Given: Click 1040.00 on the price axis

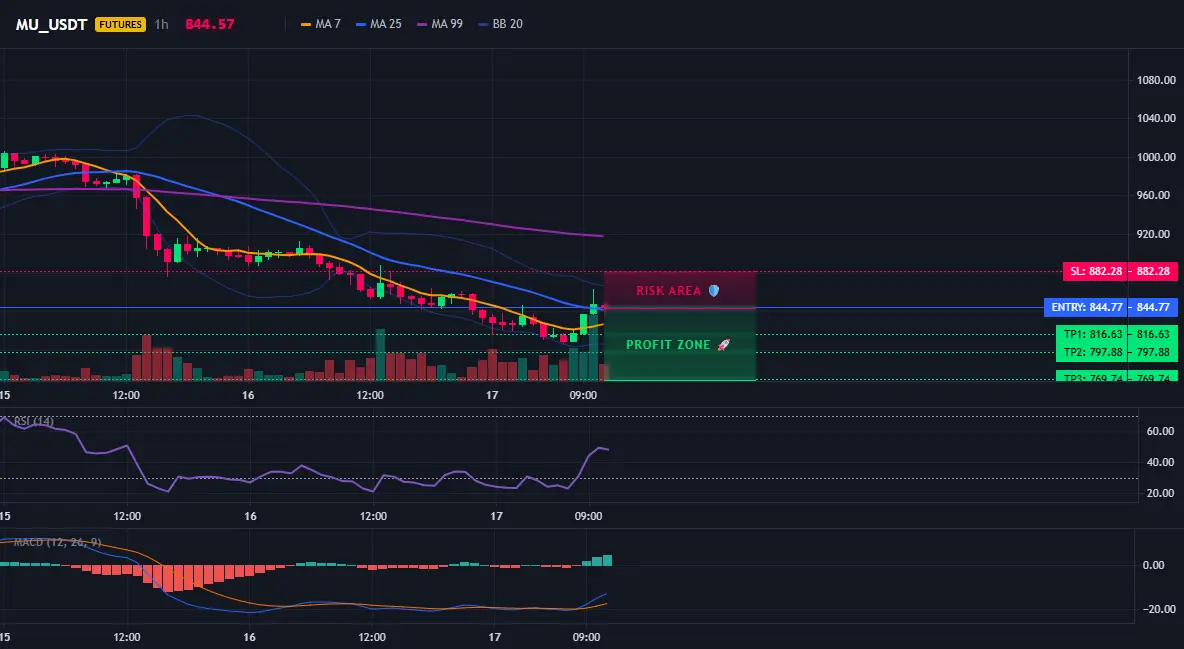Looking at the screenshot, I should 1156,119.
